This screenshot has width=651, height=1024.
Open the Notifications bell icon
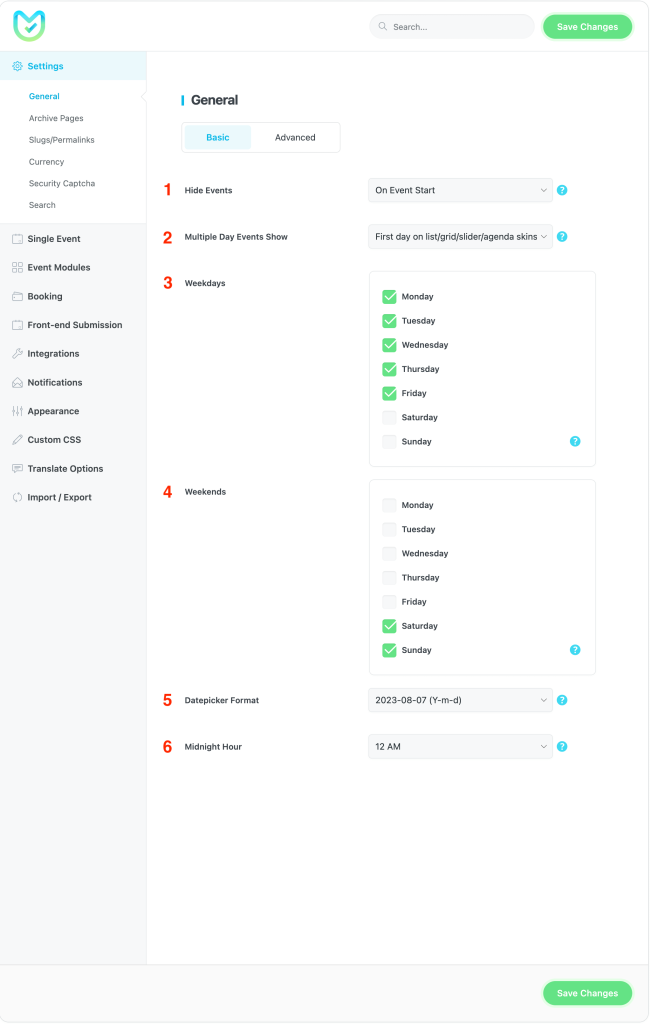18,382
